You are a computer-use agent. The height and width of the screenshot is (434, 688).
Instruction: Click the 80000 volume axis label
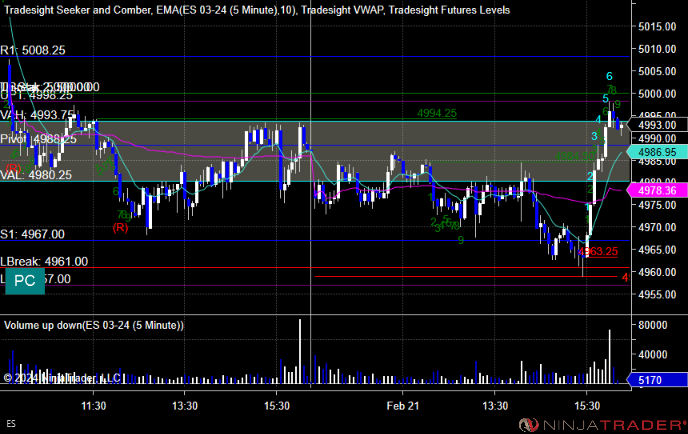[x=653, y=325]
